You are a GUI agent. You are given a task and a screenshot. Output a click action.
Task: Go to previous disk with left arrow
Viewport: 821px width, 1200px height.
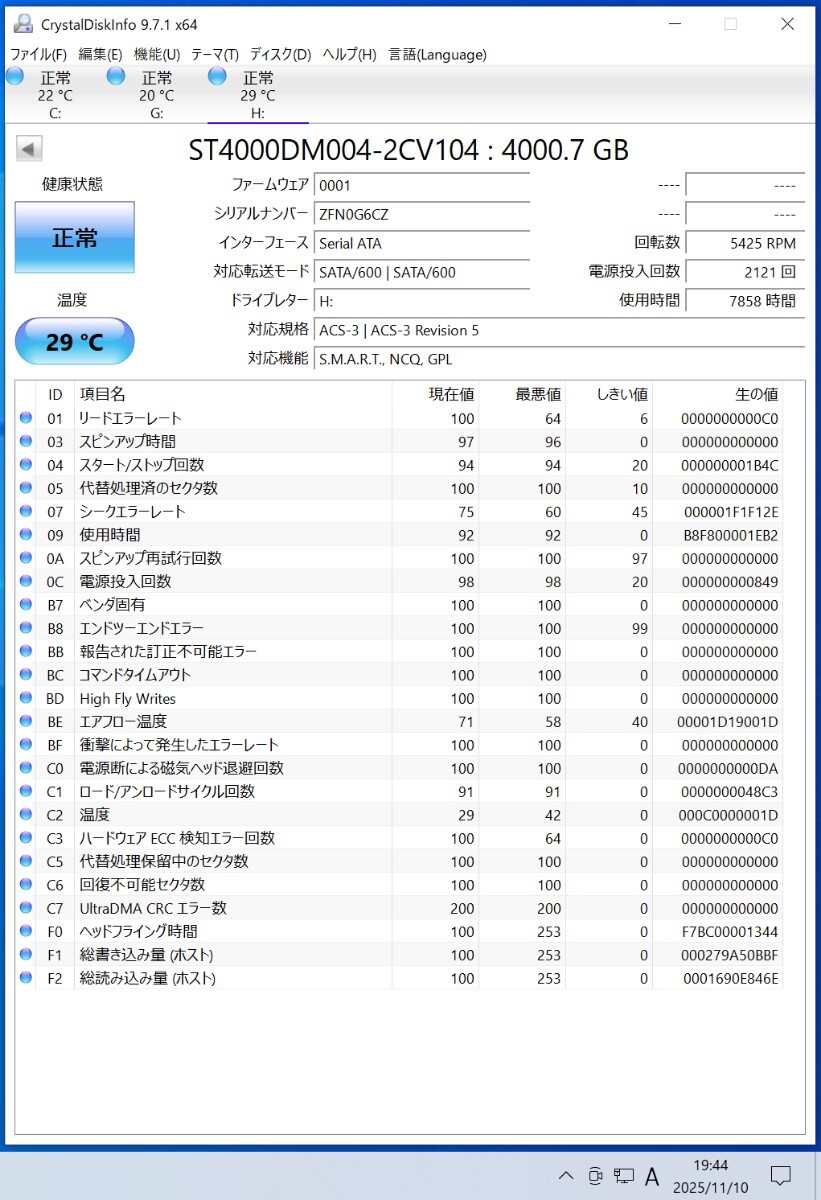click(29, 149)
